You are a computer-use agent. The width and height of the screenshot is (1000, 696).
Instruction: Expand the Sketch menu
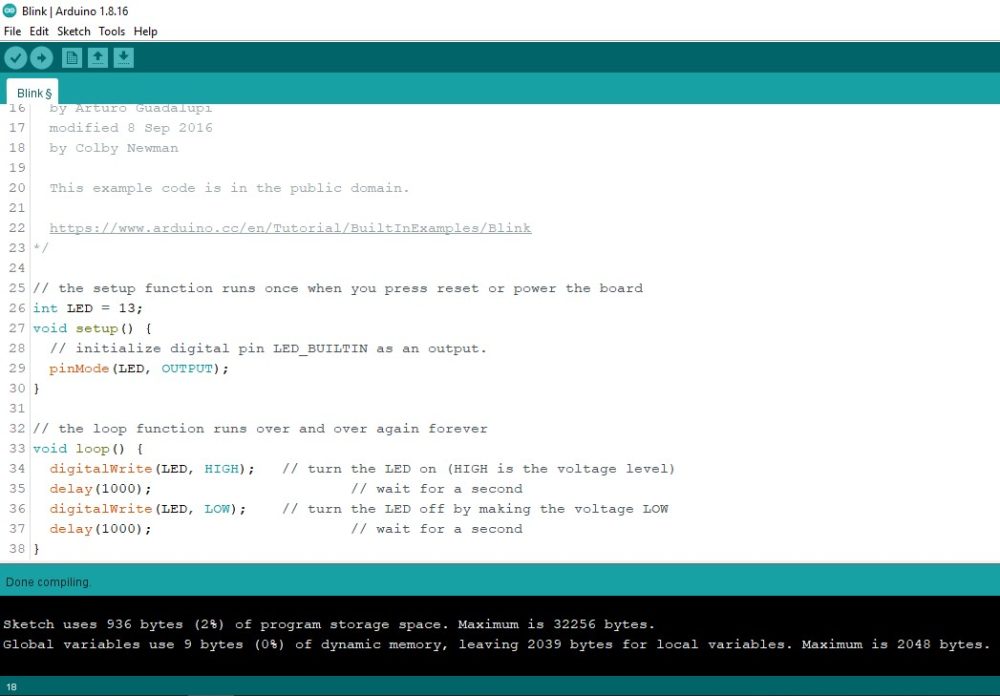(x=74, y=31)
